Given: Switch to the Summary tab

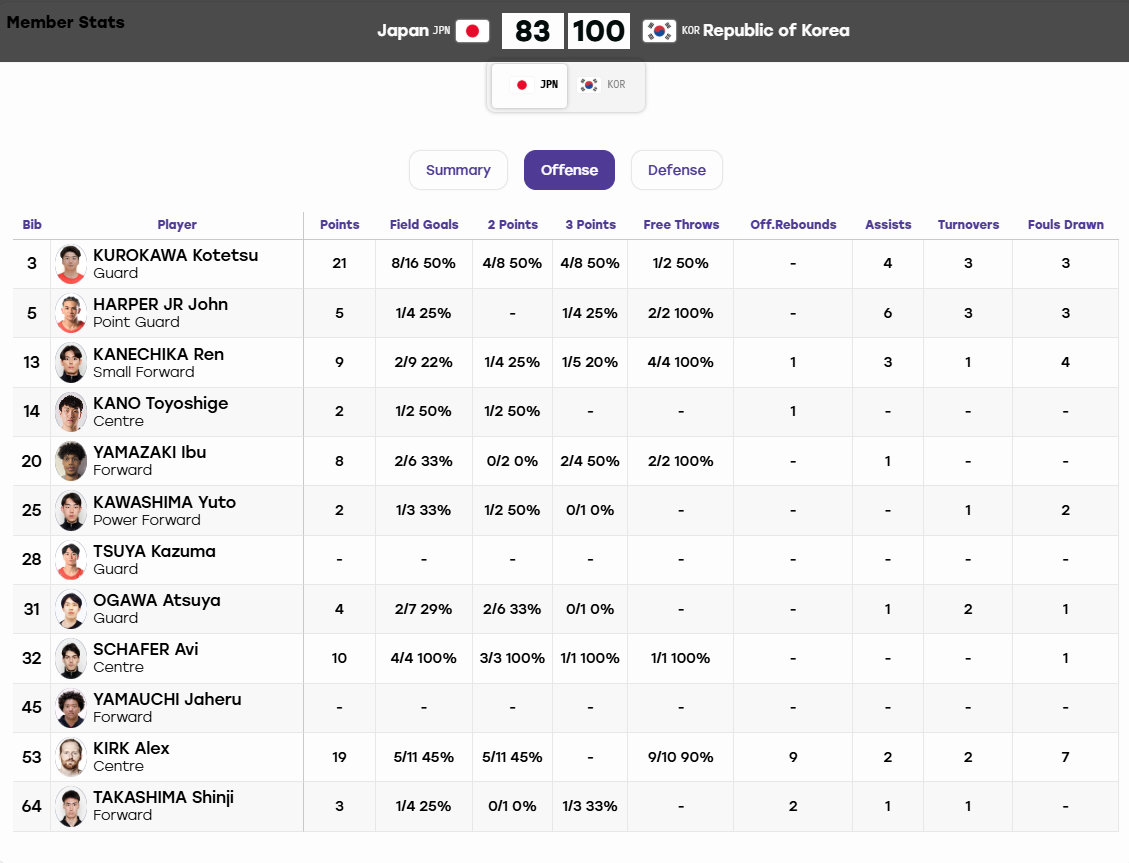Looking at the screenshot, I should pos(458,170).
